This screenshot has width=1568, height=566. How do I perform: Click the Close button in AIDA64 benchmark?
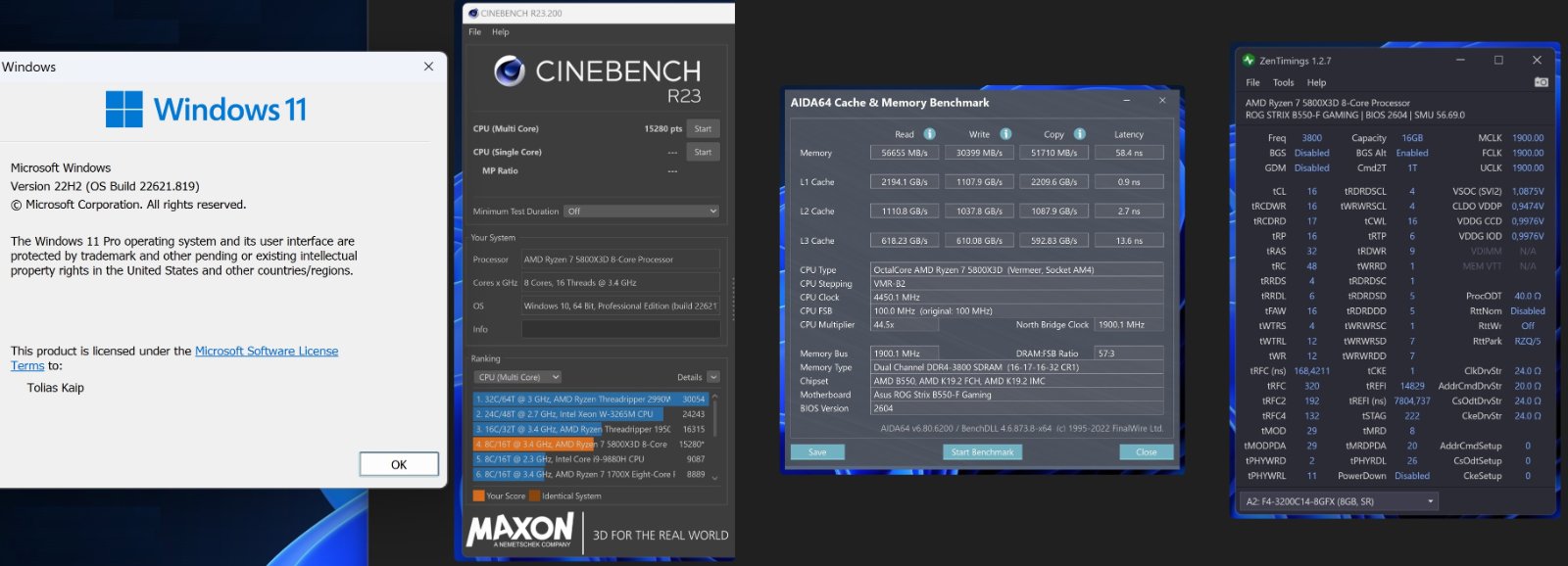point(1147,452)
